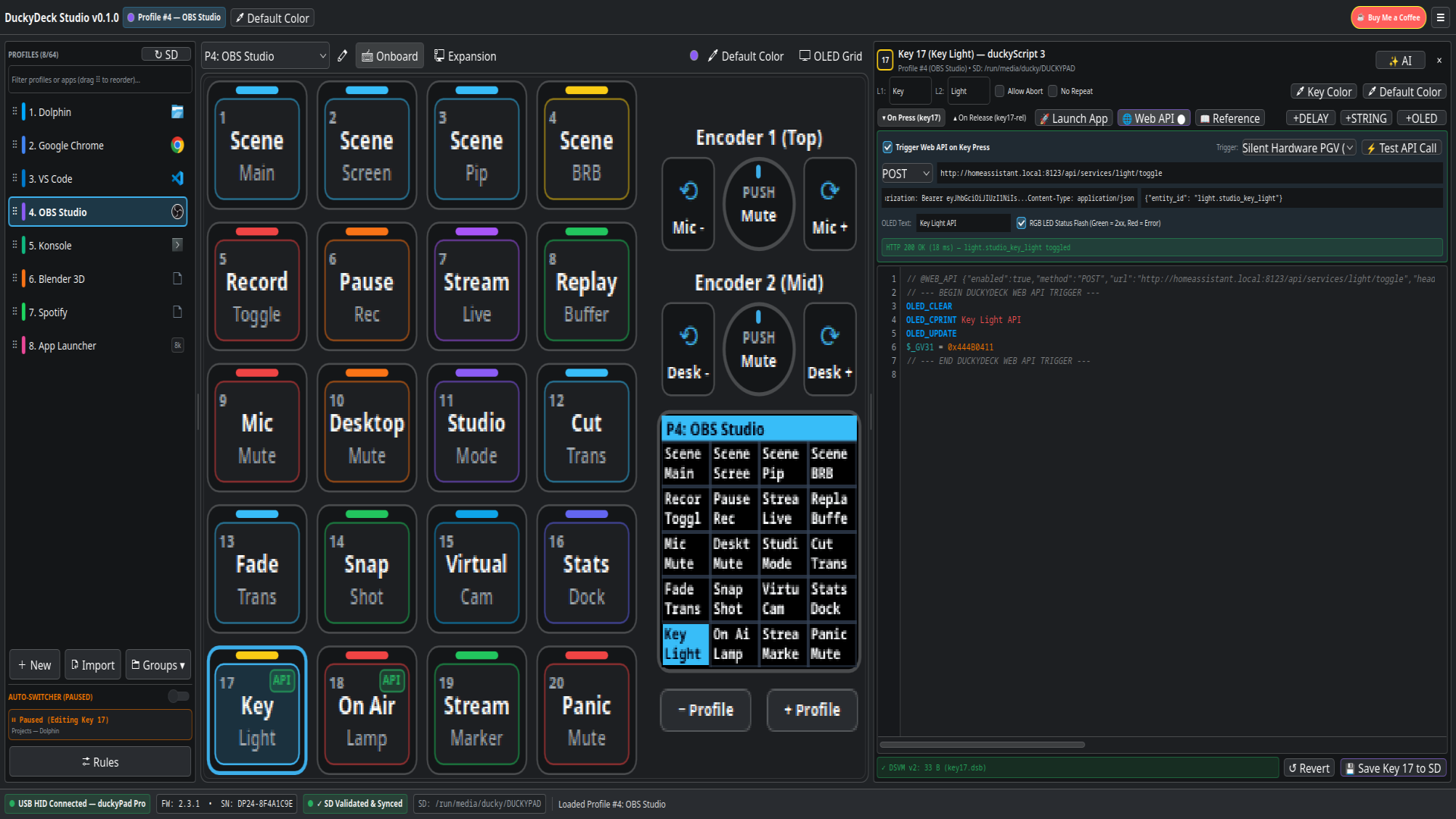1456x819 pixels.
Task: Click the Konsole terminal icon
Action: pyautogui.click(x=177, y=245)
